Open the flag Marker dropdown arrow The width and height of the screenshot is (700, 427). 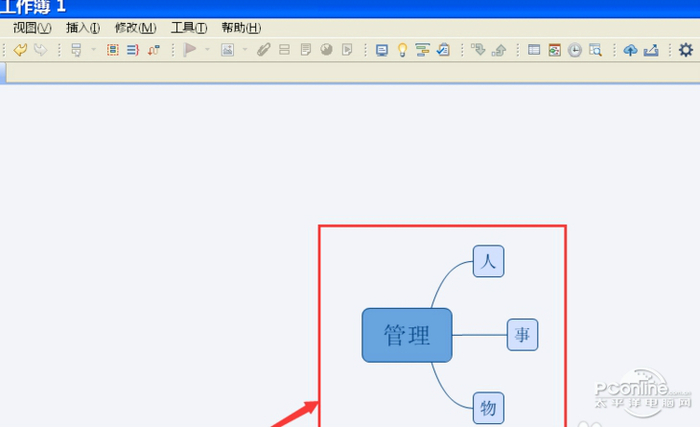(x=207, y=50)
